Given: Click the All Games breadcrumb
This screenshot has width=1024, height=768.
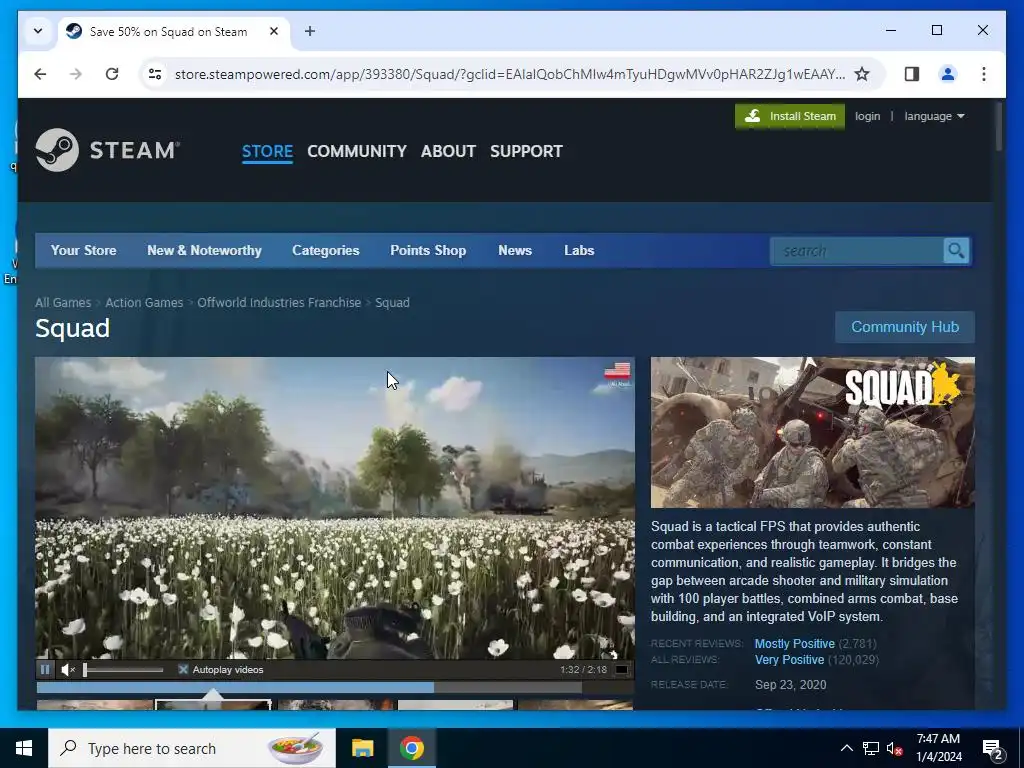Looking at the screenshot, I should 63,302.
